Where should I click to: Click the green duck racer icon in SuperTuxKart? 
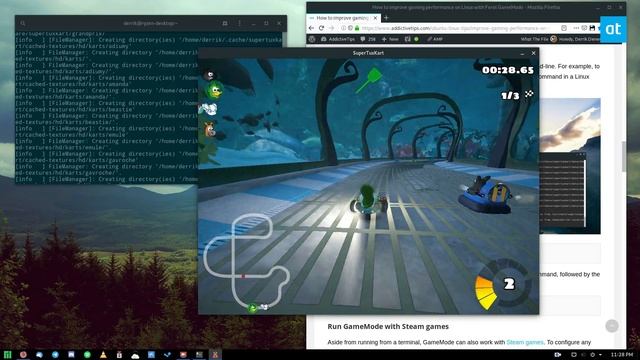point(213,90)
